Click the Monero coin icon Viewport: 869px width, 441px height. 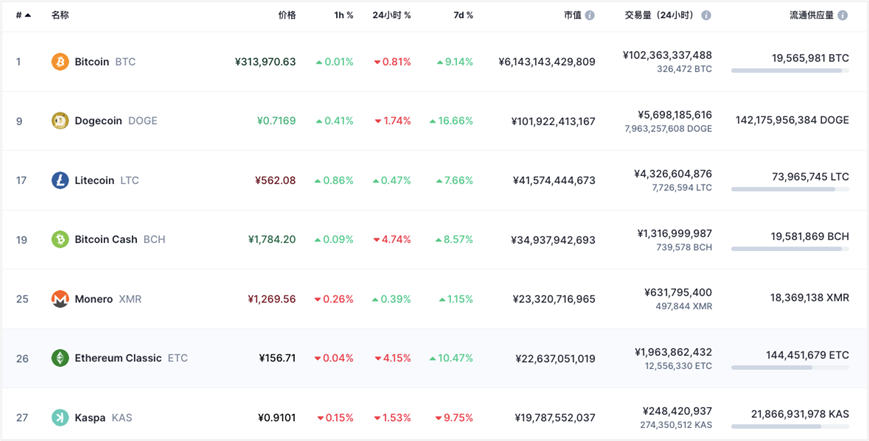click(60, 299)
